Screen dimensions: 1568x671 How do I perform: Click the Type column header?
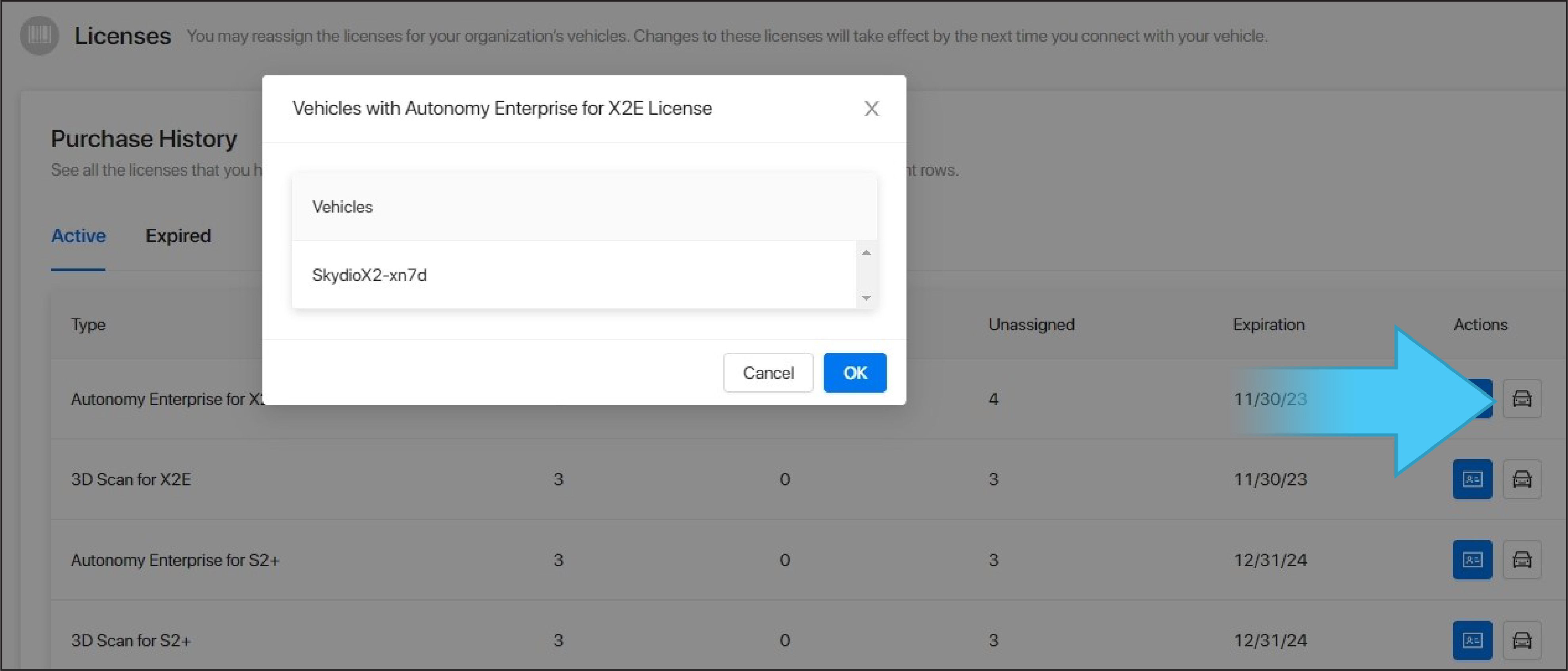88,324
